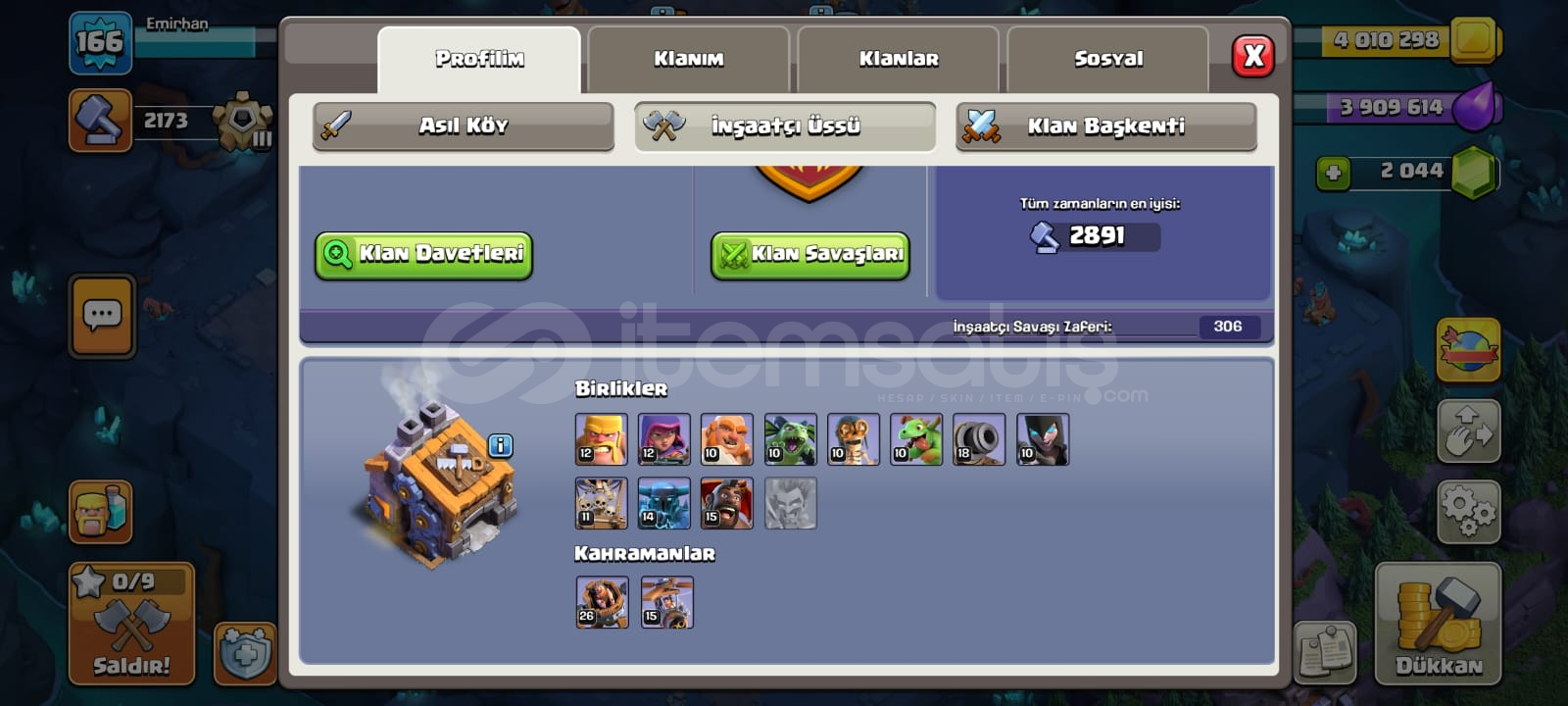Open settings gear icon
Screen dimensions: 1568x706
coord(1468,511)
